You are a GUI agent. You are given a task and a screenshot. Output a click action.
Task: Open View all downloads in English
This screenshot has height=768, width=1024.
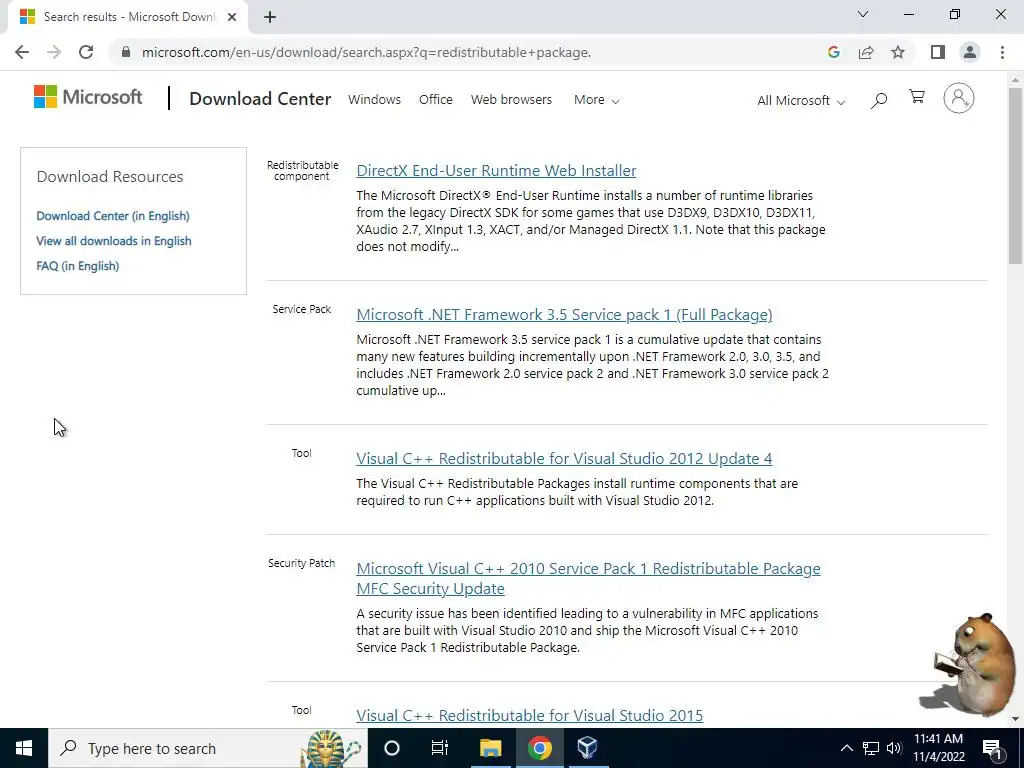click(114, 241)
